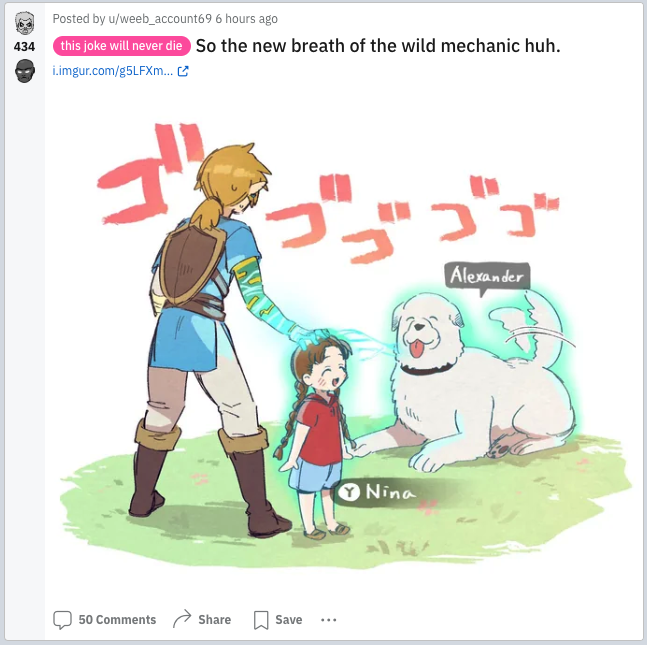647x645 pixels.
Task: Open user profile u/weeb_account69
Action: tap(160, 19)
